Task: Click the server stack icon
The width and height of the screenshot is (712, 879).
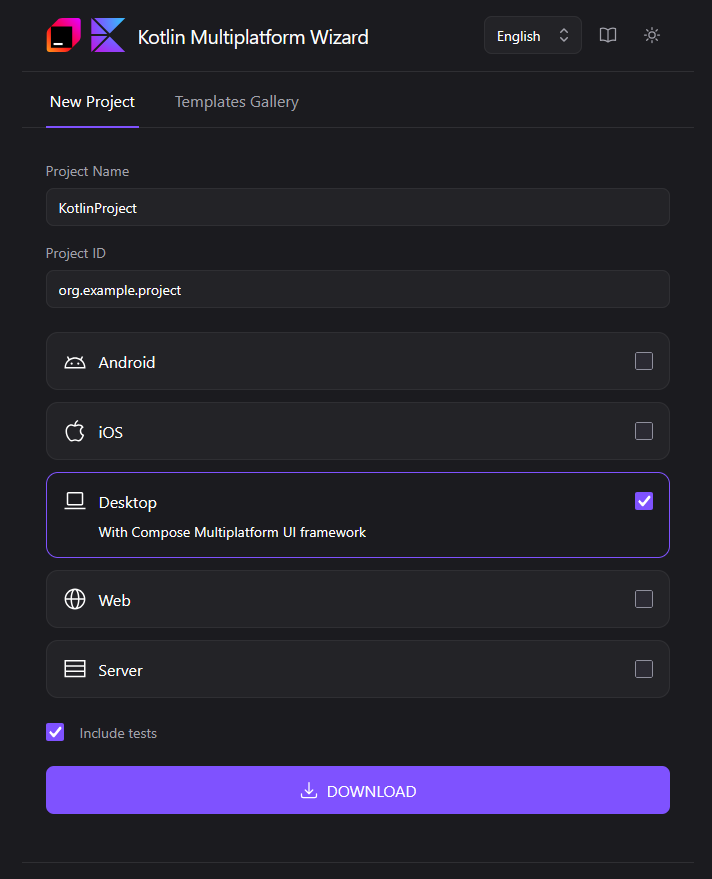Action: pos(74,669)
